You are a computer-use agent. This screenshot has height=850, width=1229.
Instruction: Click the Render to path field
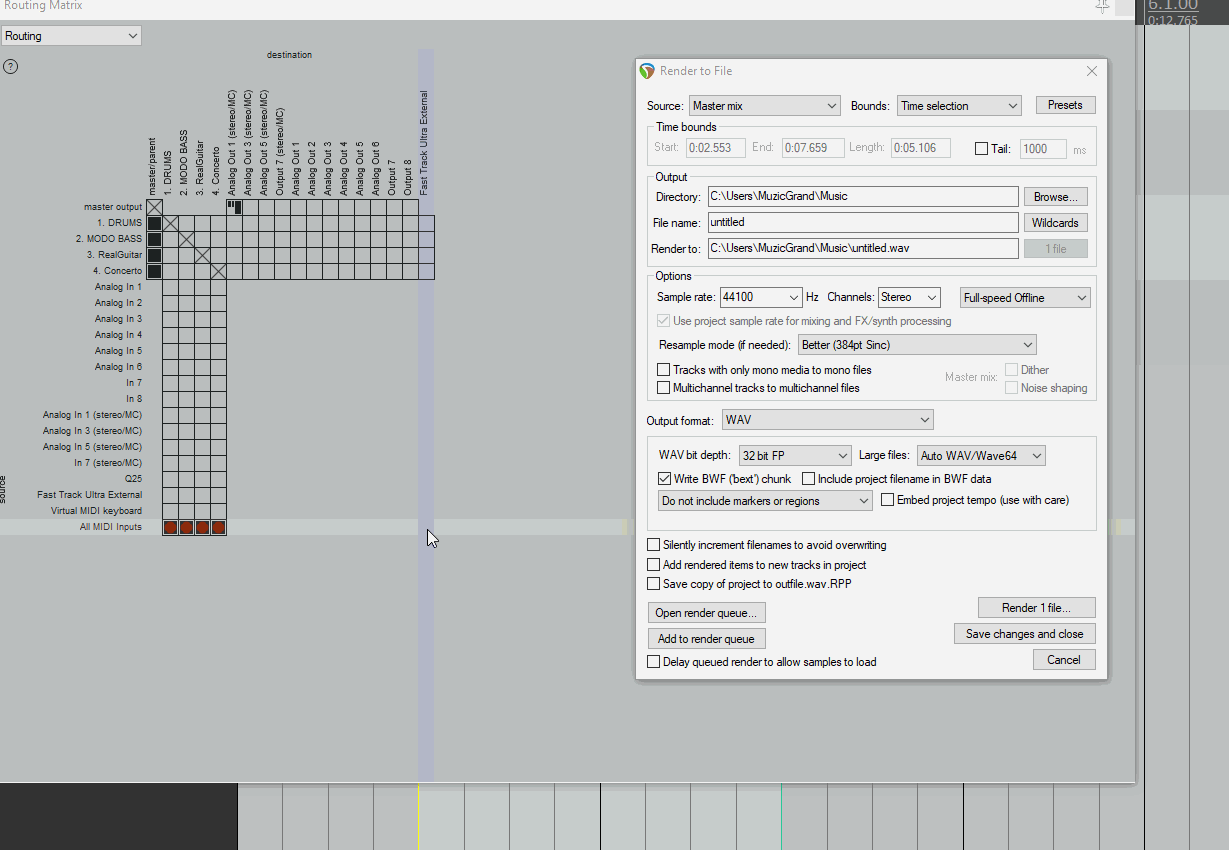coord(863,249)
